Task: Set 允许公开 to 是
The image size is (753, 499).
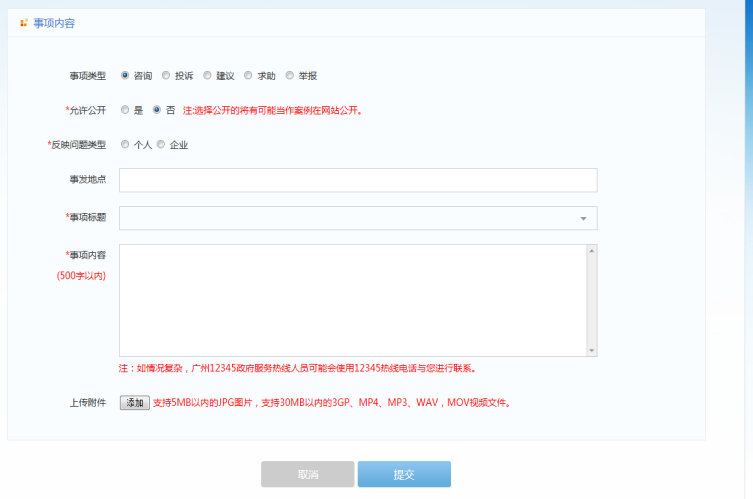Action: point(125,110)
